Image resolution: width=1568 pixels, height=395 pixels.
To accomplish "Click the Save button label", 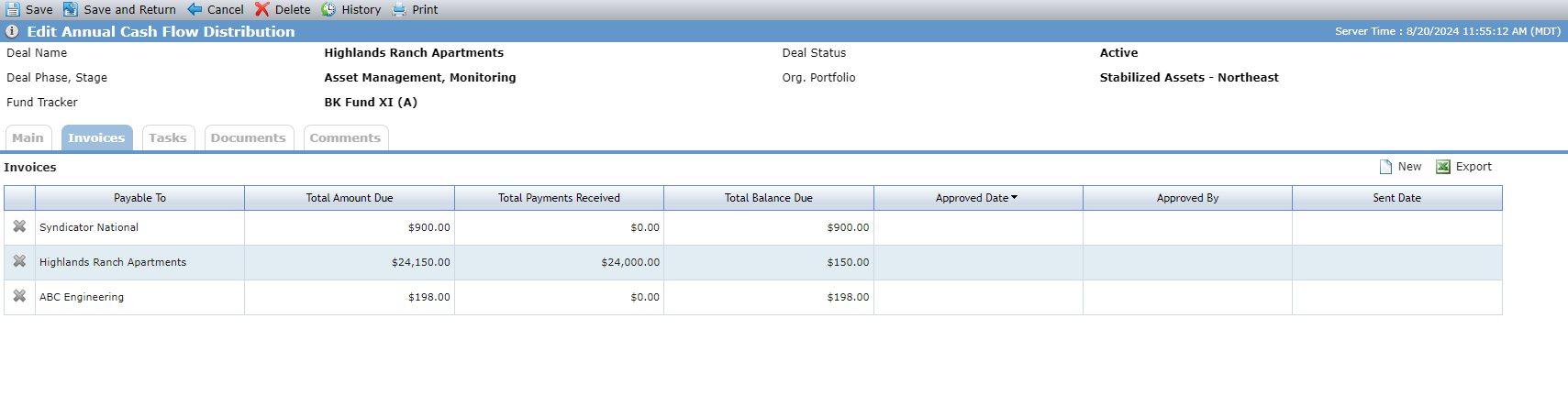I will (x=39, y=10).
